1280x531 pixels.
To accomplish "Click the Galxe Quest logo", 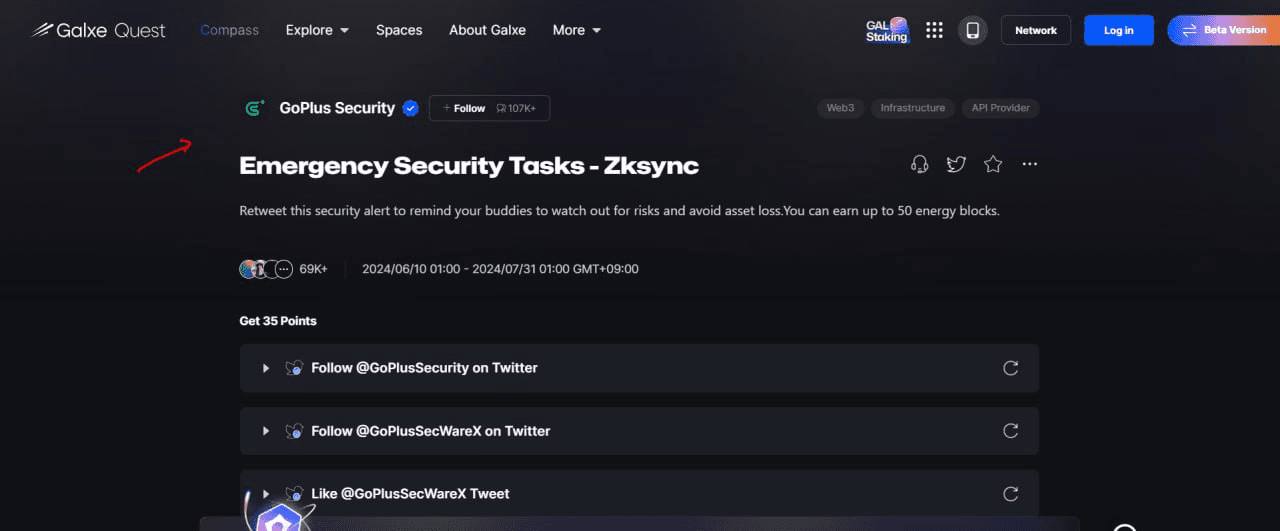I will point(98,30).
